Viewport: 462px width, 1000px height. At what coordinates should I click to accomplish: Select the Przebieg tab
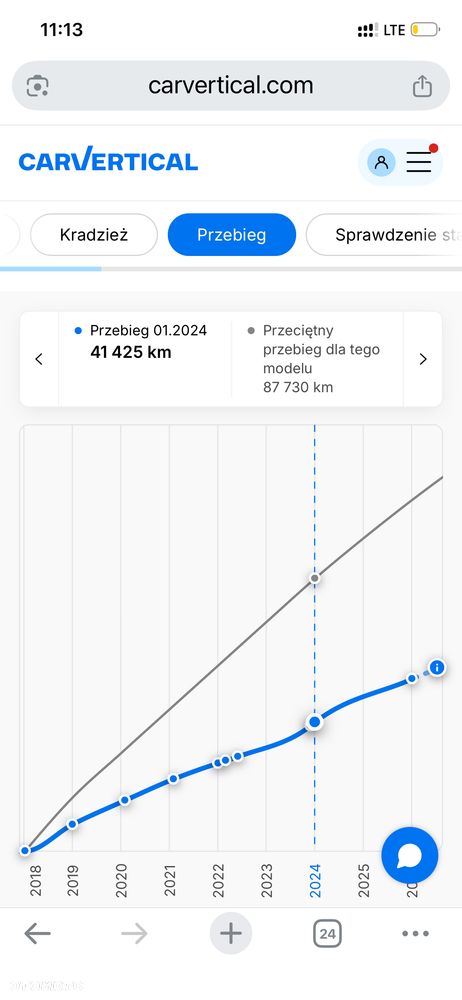click(x=232, y=235)
